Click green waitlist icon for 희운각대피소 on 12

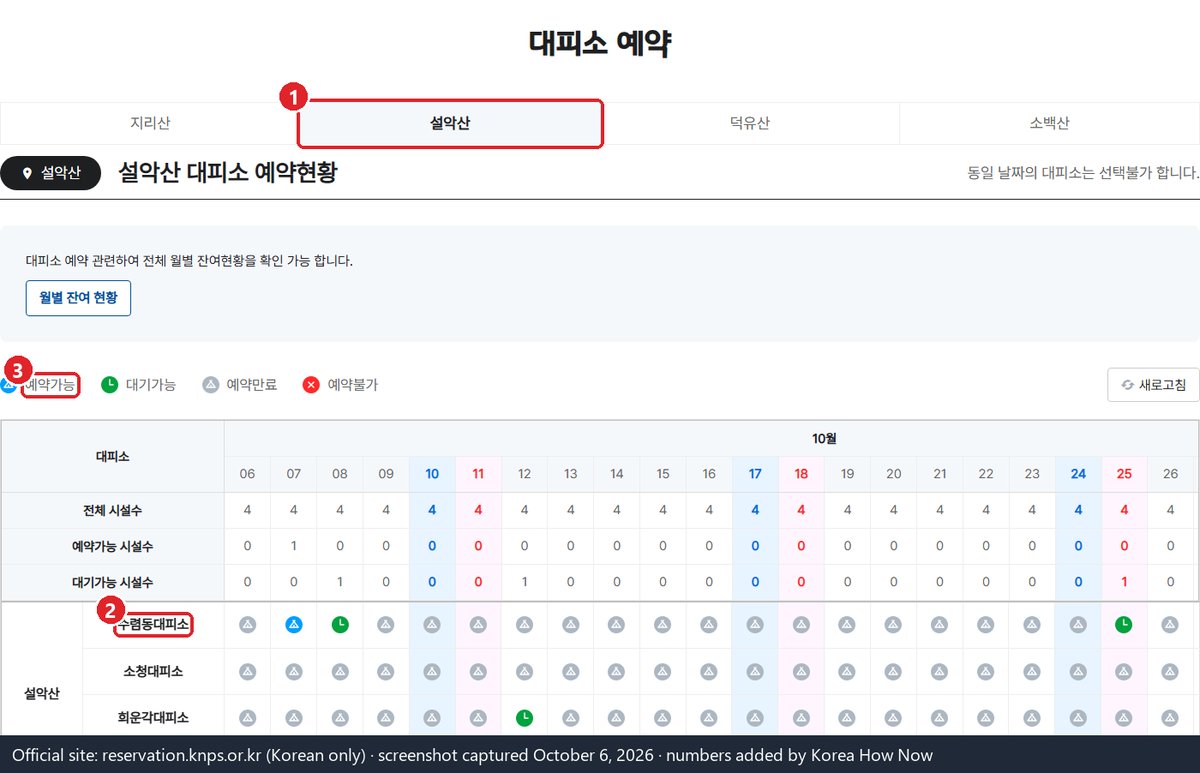click(524, 717)
